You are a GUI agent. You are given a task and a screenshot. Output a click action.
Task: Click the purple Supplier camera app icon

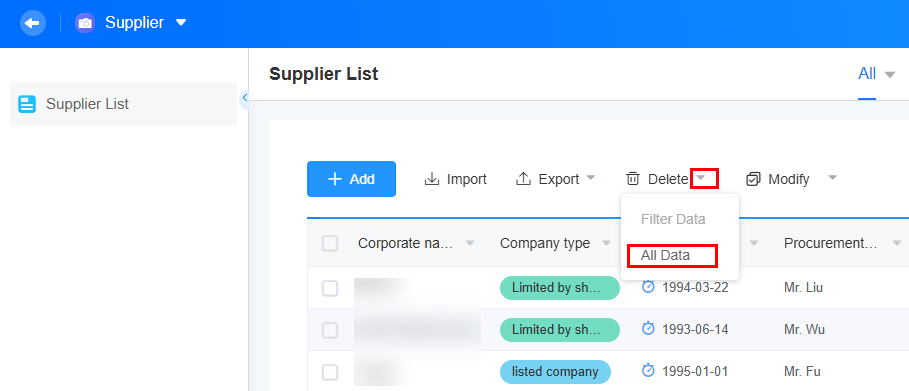(x=85, y=23)
